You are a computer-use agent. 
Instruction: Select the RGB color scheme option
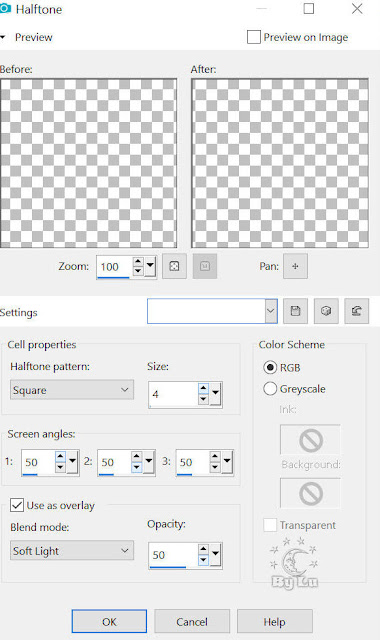(270, 367)
